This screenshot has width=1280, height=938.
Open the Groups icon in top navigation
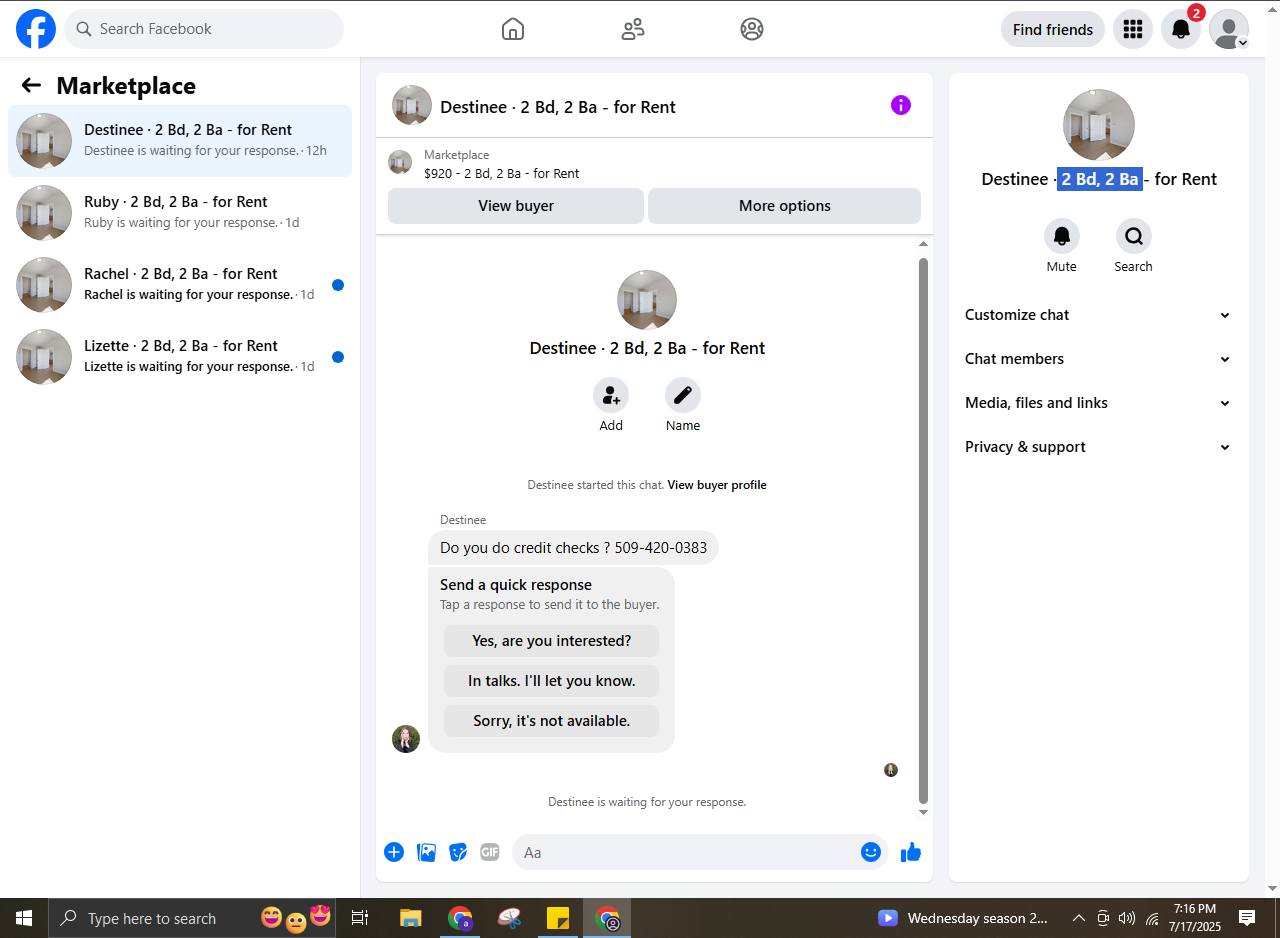pyautogui.click(x=752, y=29)
